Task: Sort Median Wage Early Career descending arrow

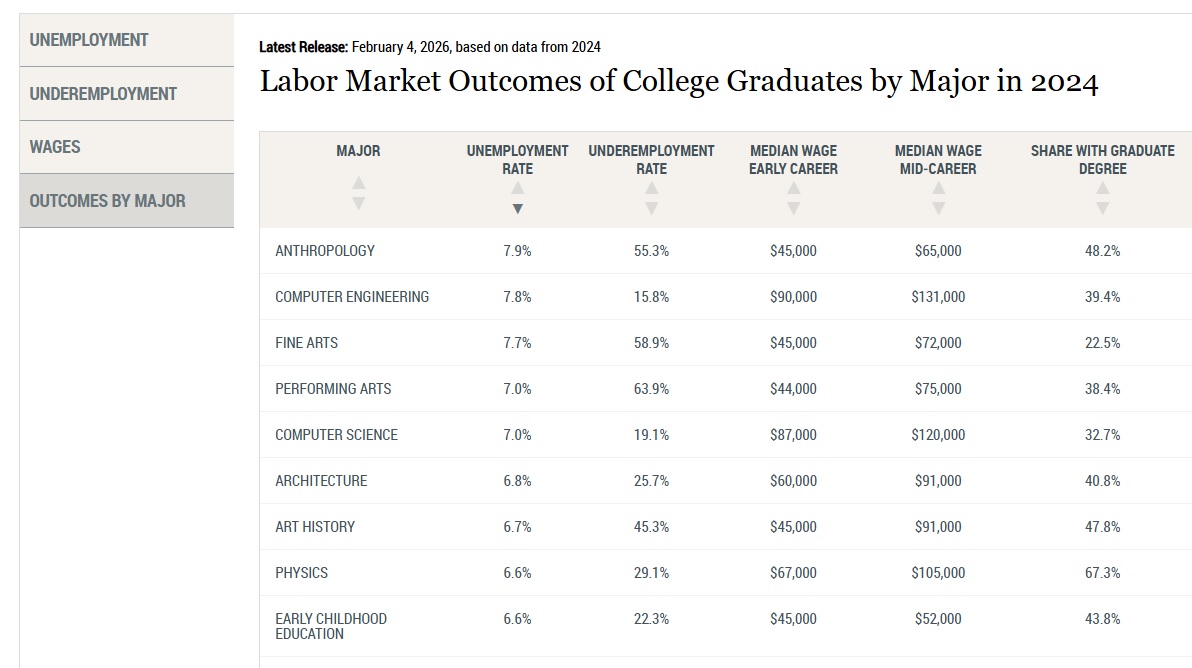Action: (x=794, y=208)
